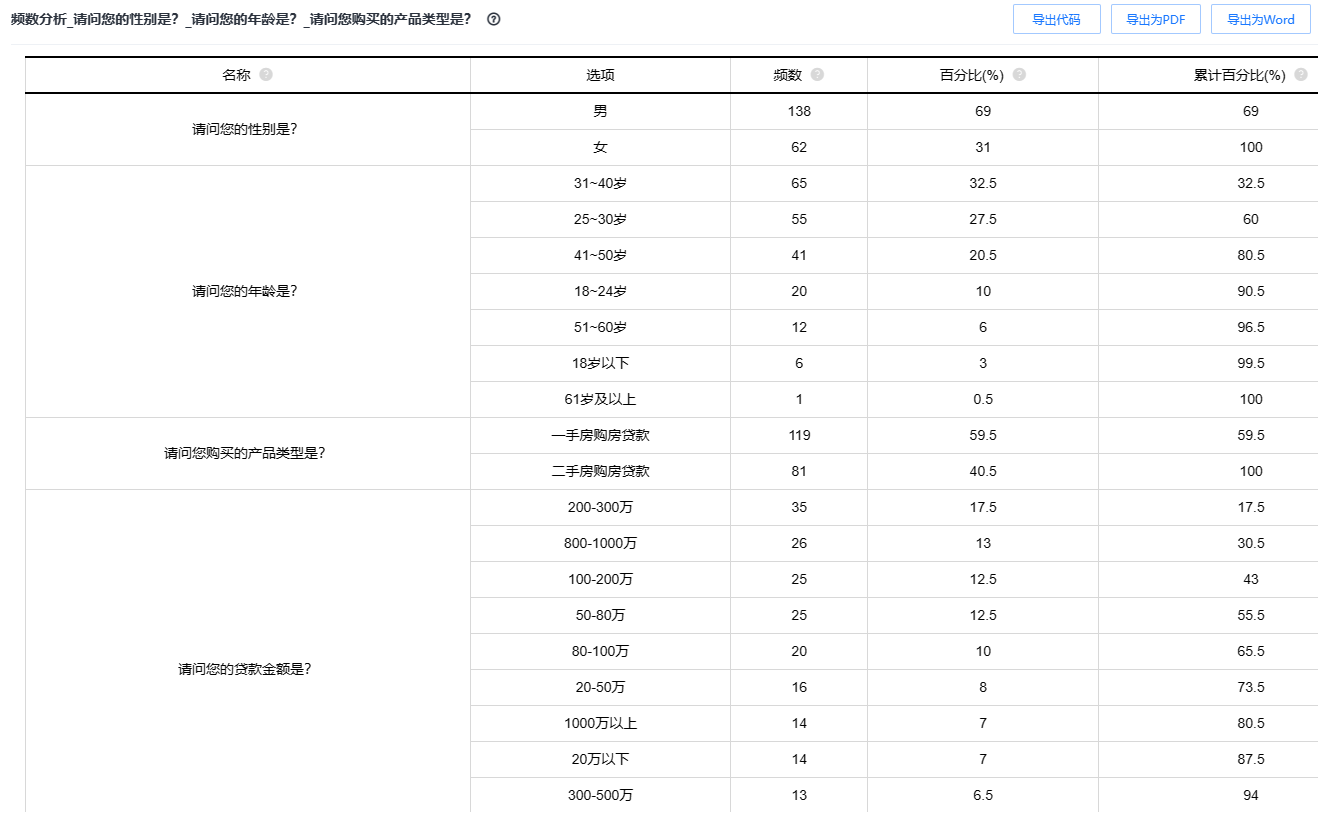Select the 18~24岁 option cell
Image resolution: width=1318 pixels, height=815 pixels.
[600, 291]
